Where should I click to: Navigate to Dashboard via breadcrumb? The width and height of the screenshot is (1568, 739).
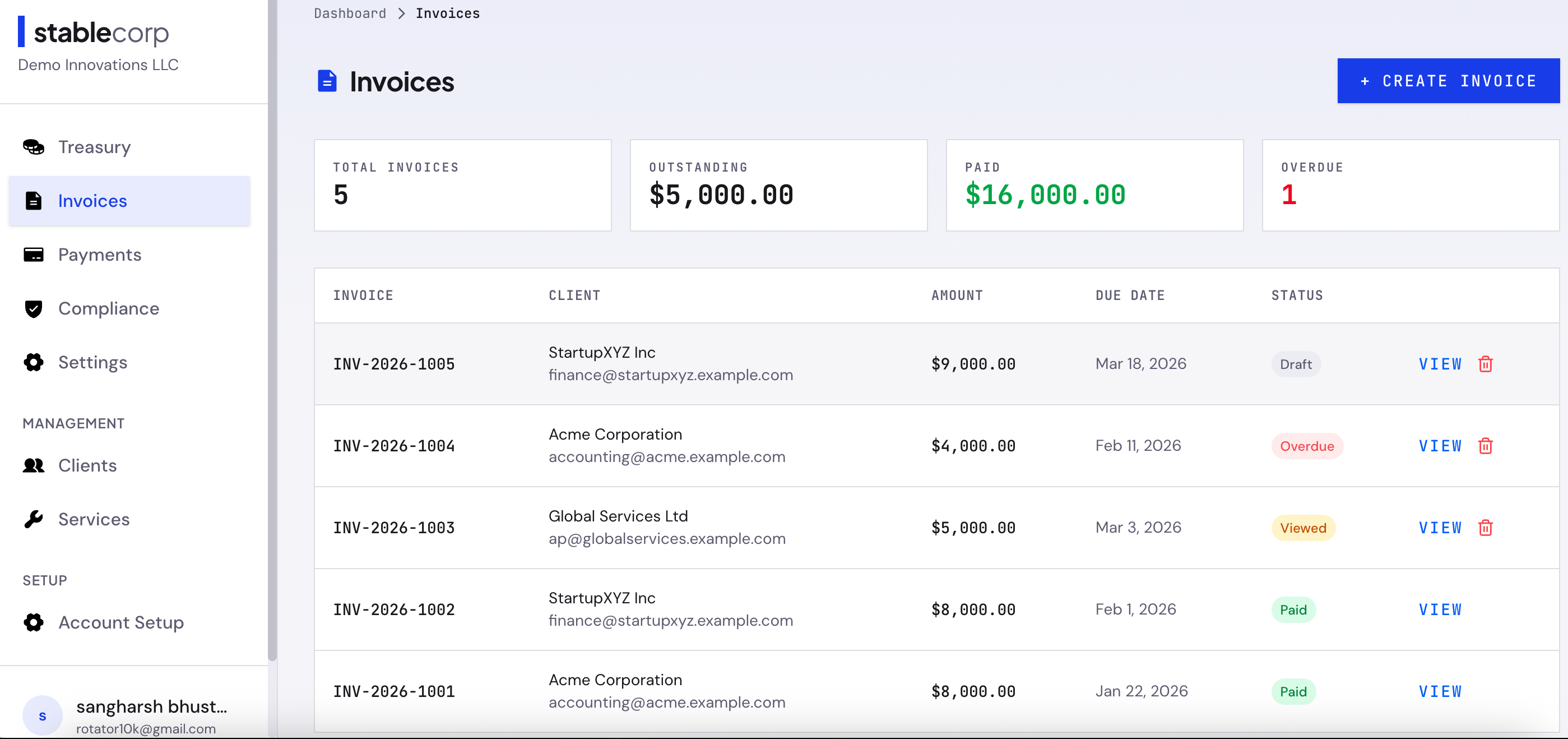(349, 13)
